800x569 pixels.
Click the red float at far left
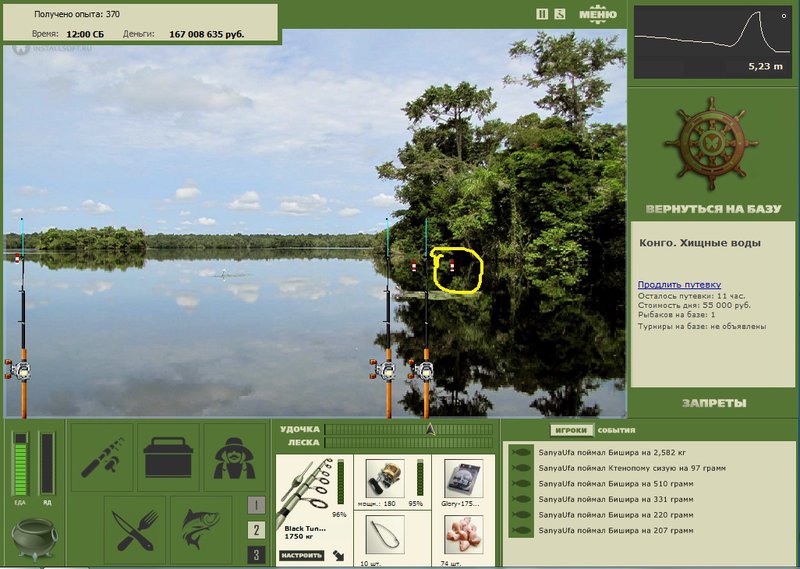point(17,258)
